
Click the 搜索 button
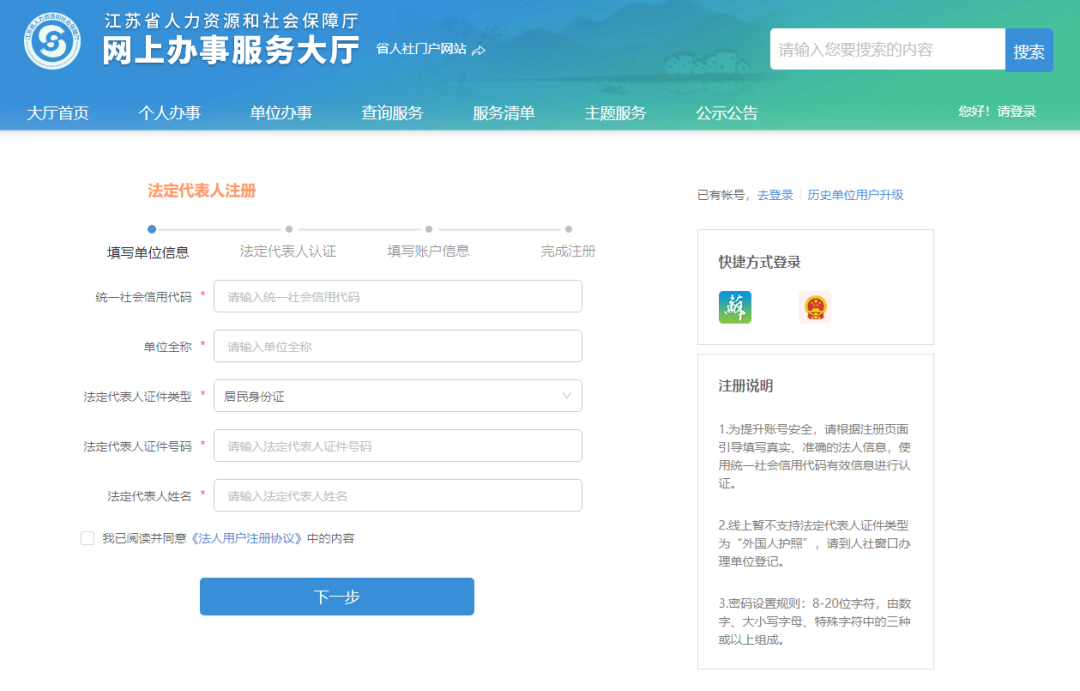coord(1028,51)
